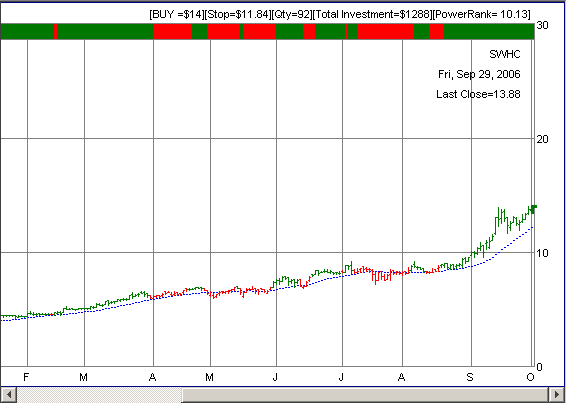The width and height of the screenshot is (567, 403).
Task: Click the 30 price axis label
Action: [542, 25]
